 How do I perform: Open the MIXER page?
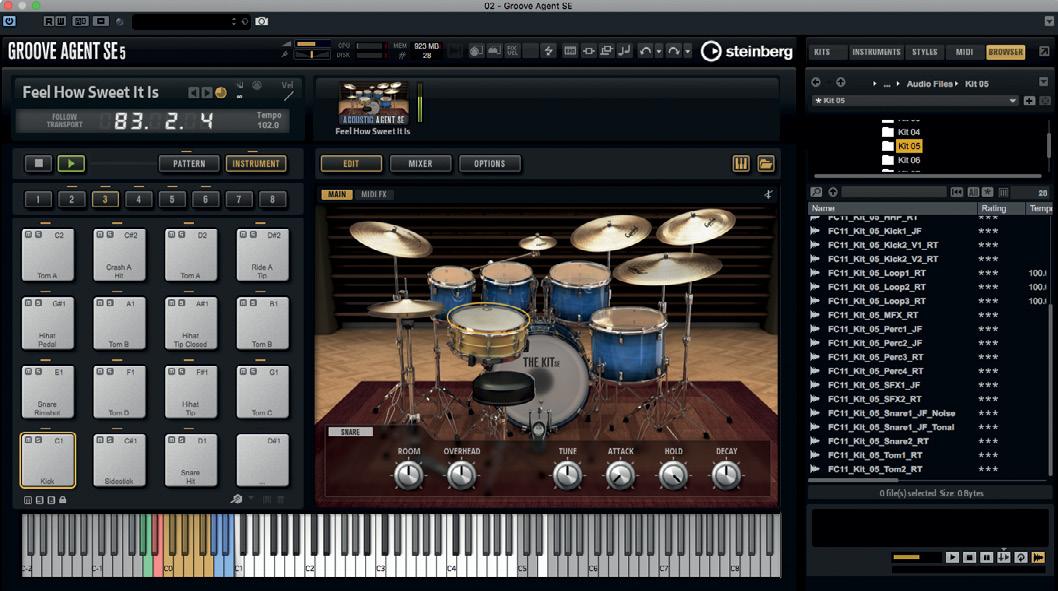[x=420, y=164]
